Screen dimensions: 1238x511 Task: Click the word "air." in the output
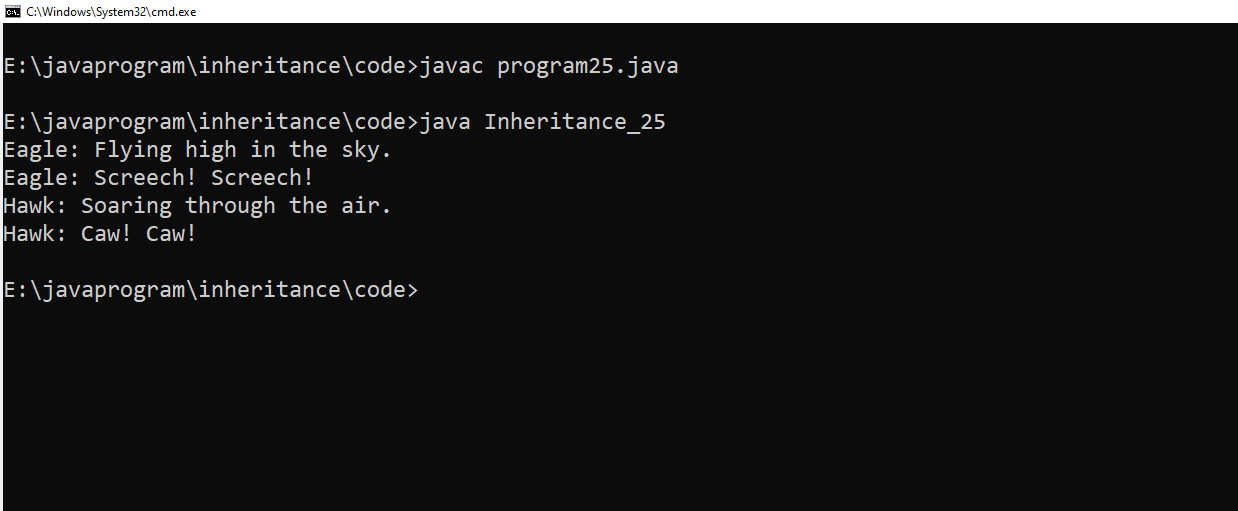click(x=367, y=206)
